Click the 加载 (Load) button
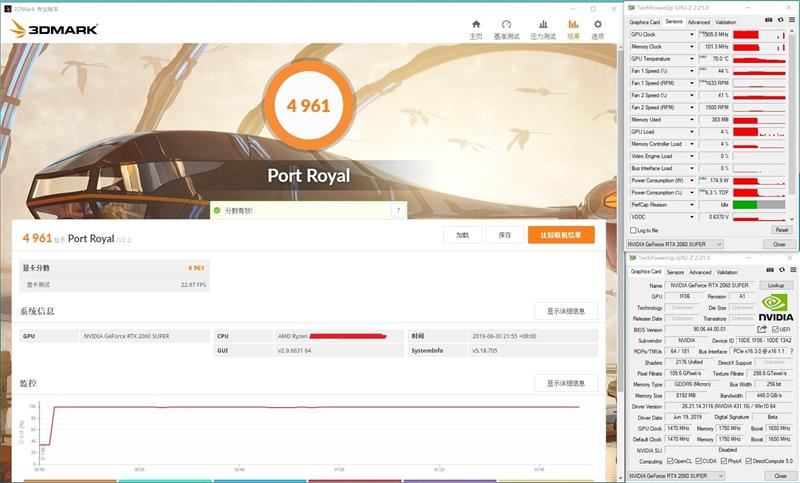Screen dimensions: 800x483 pos(462,235)
